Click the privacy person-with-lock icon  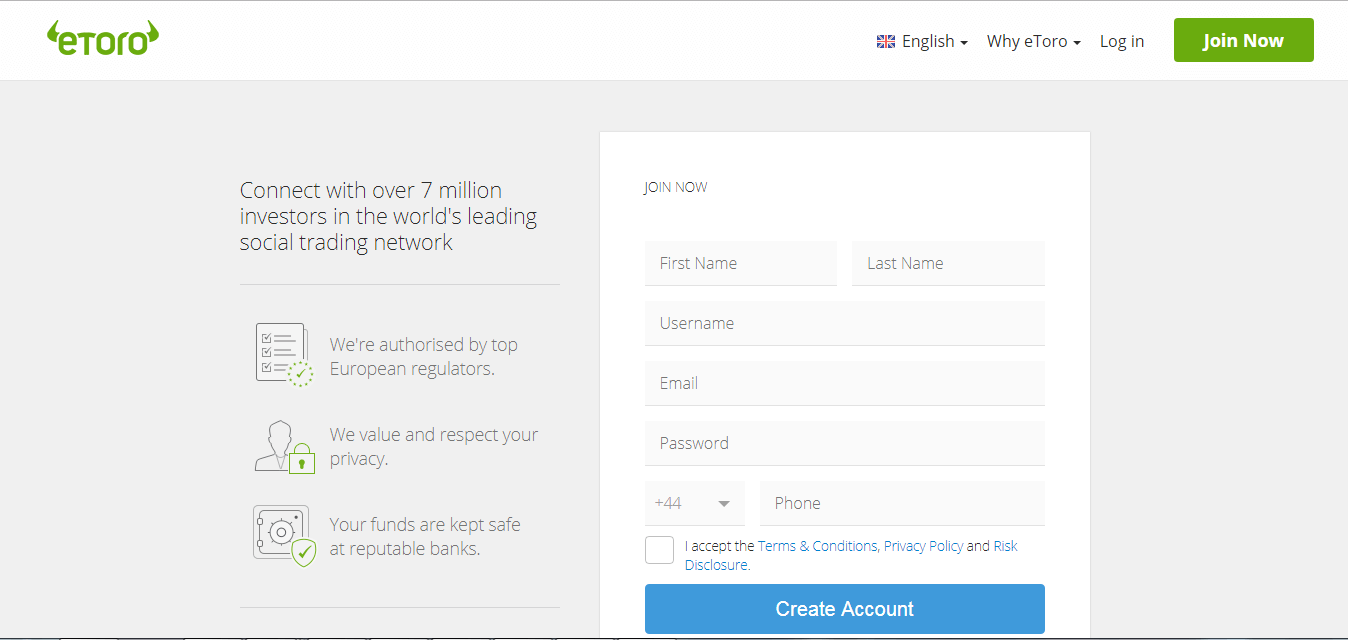(285, 446)
